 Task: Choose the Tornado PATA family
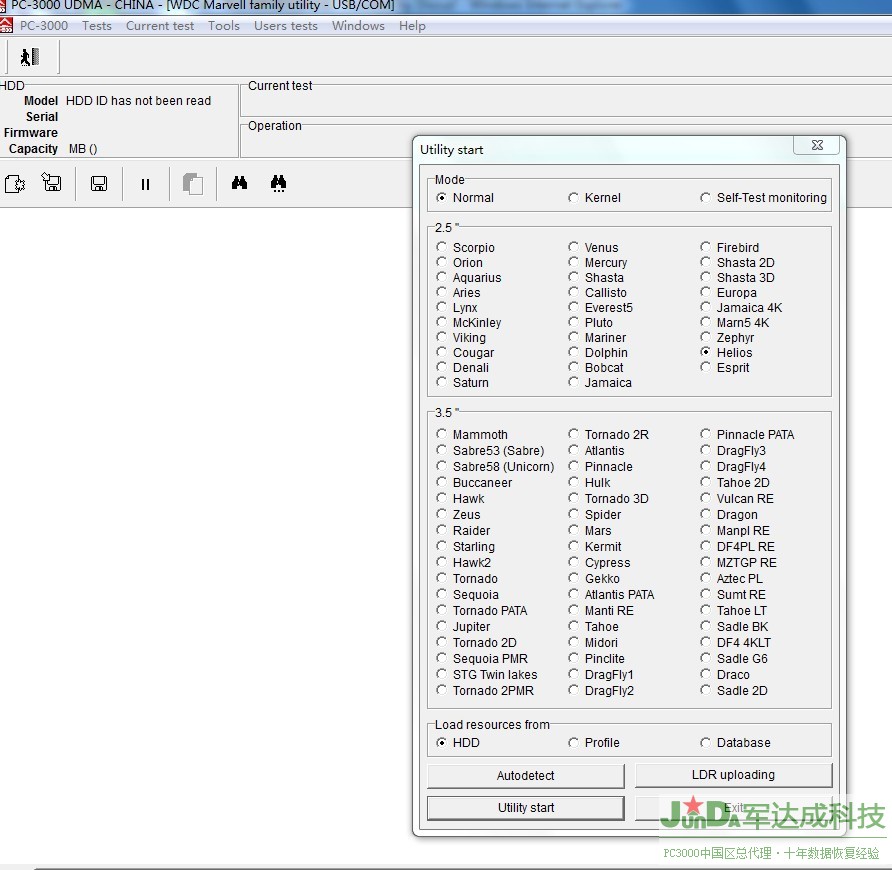pyautogui.click(x=441, y=610)
